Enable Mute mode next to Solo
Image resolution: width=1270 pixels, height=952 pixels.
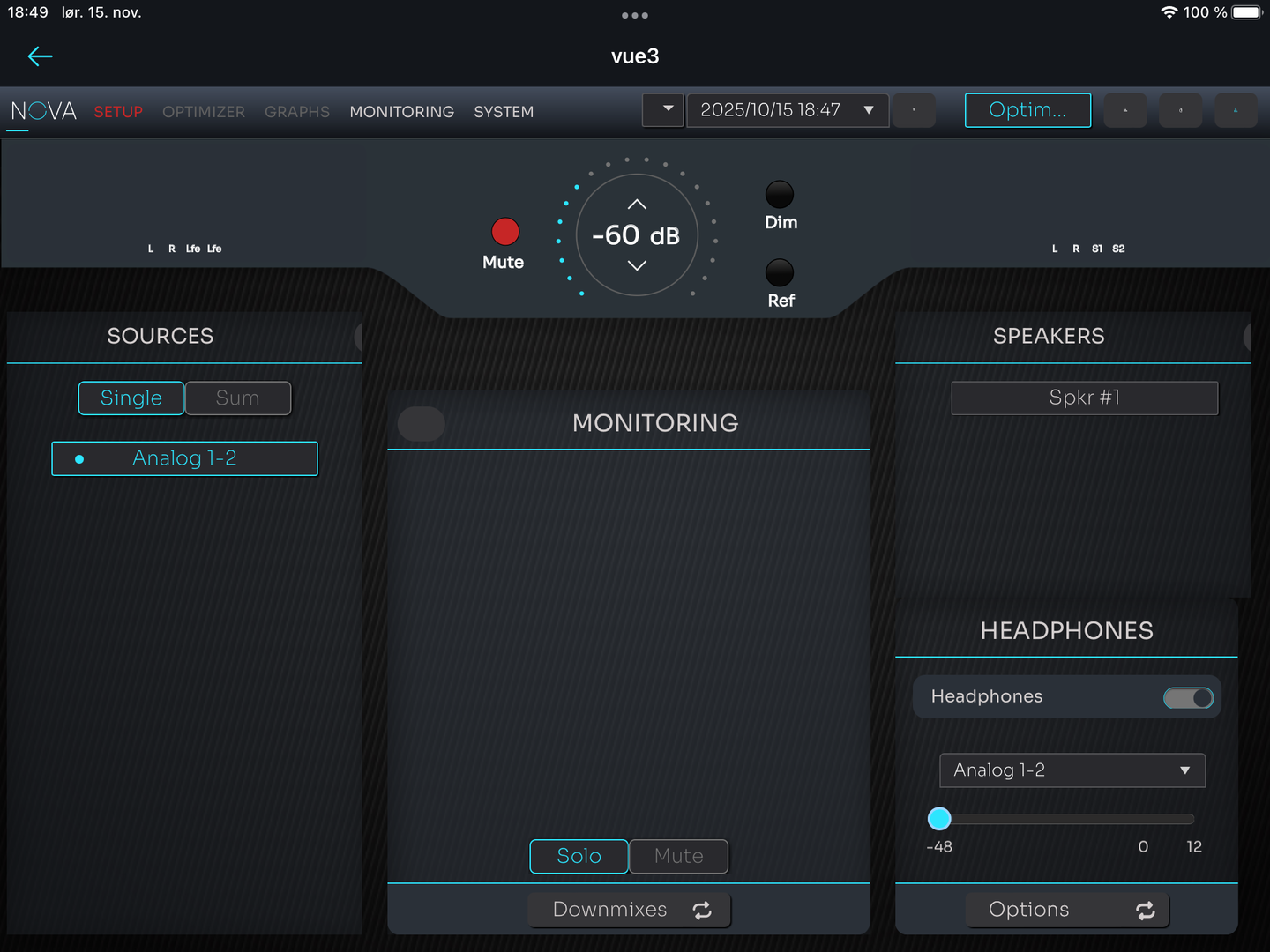(x=679, y=856)
